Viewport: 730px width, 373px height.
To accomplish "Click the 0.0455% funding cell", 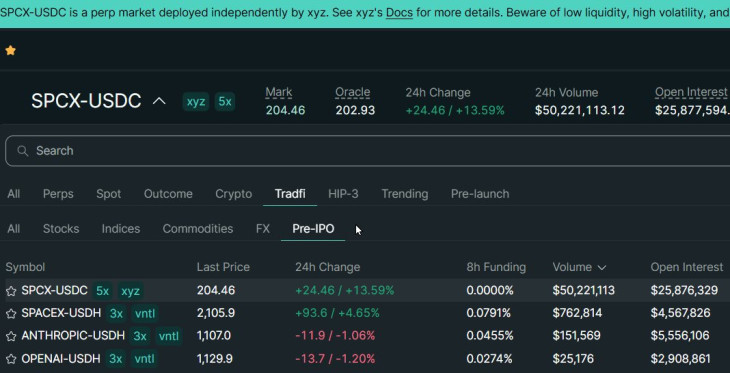I will point(490,336).
